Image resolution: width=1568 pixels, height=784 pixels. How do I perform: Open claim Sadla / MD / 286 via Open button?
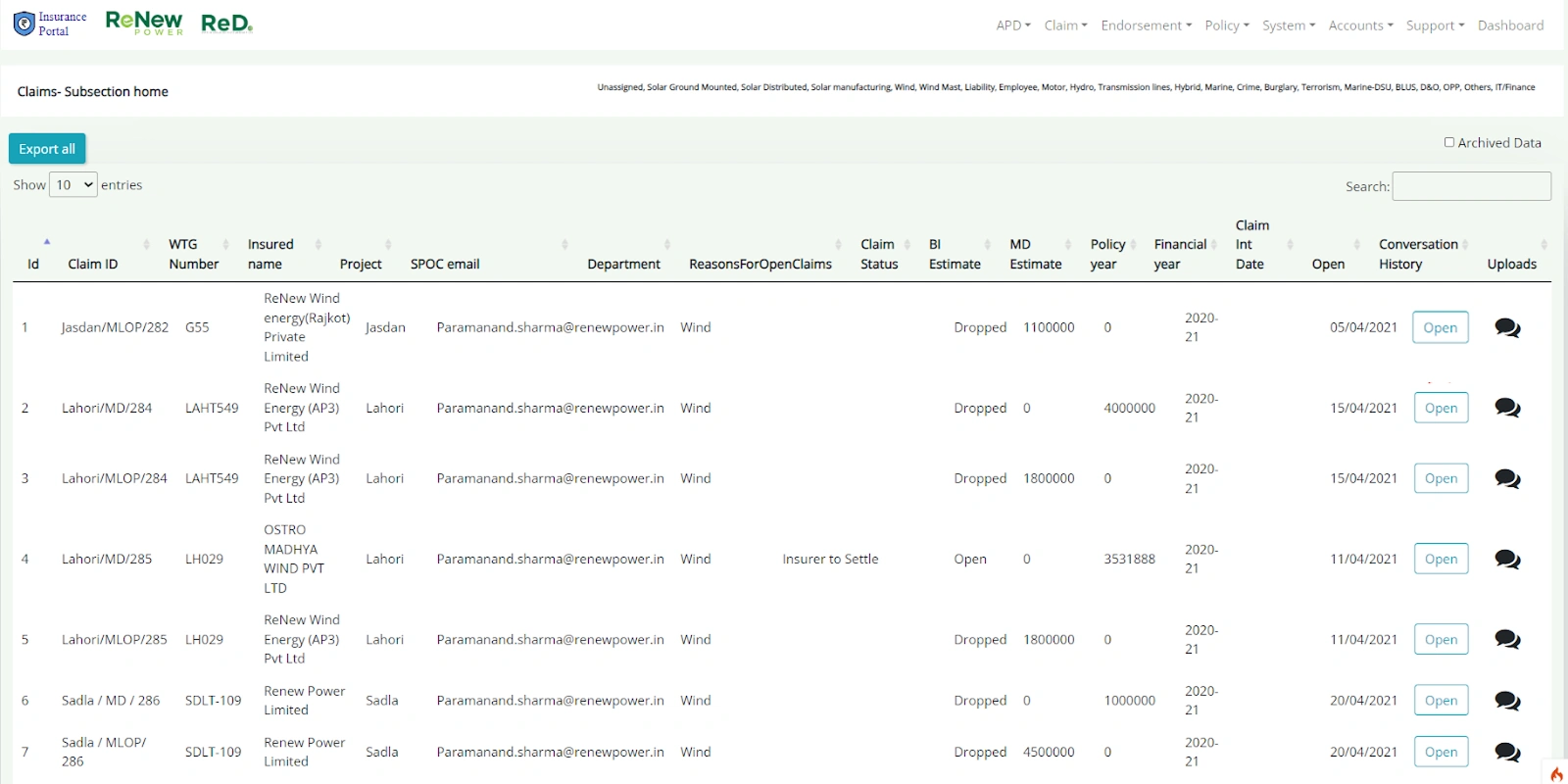click(x=1441, y=701)
